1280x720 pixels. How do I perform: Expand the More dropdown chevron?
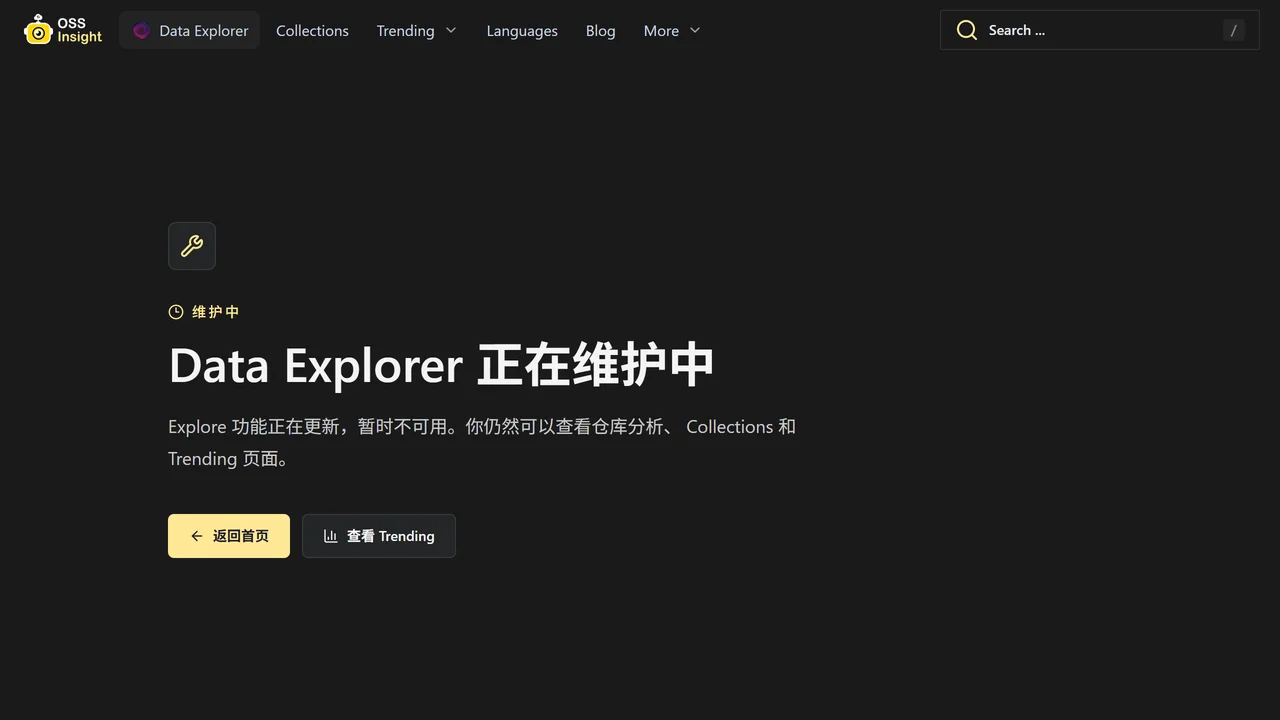click(x=695, y=31)
